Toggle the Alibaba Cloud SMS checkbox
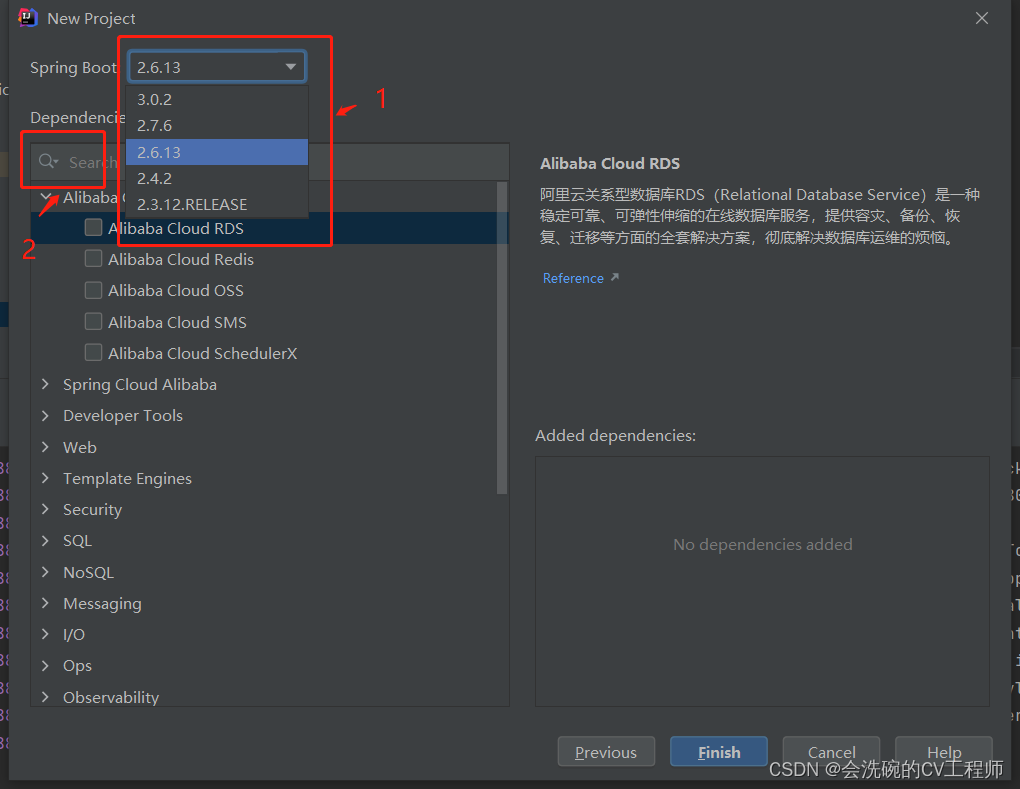 point(94,321)
